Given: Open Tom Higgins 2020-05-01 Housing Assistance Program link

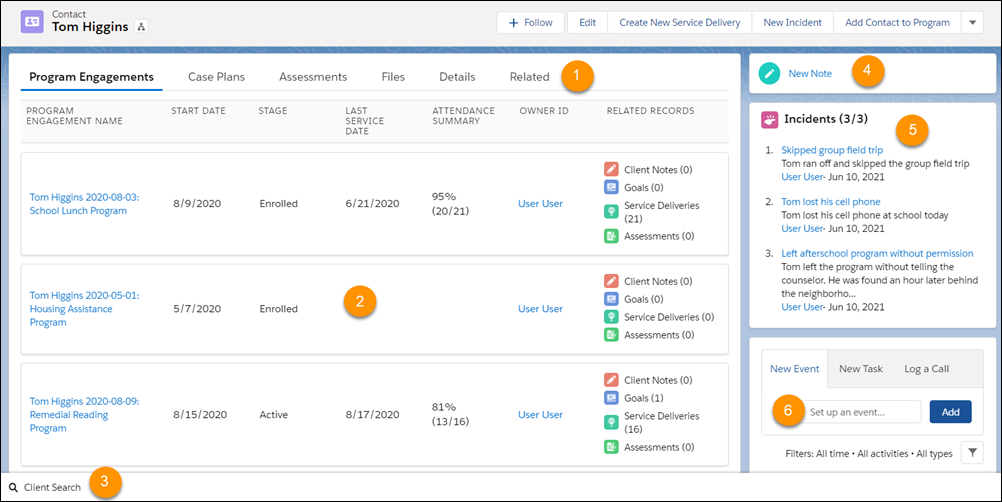Looking at the screenshot, I should 84,309.
